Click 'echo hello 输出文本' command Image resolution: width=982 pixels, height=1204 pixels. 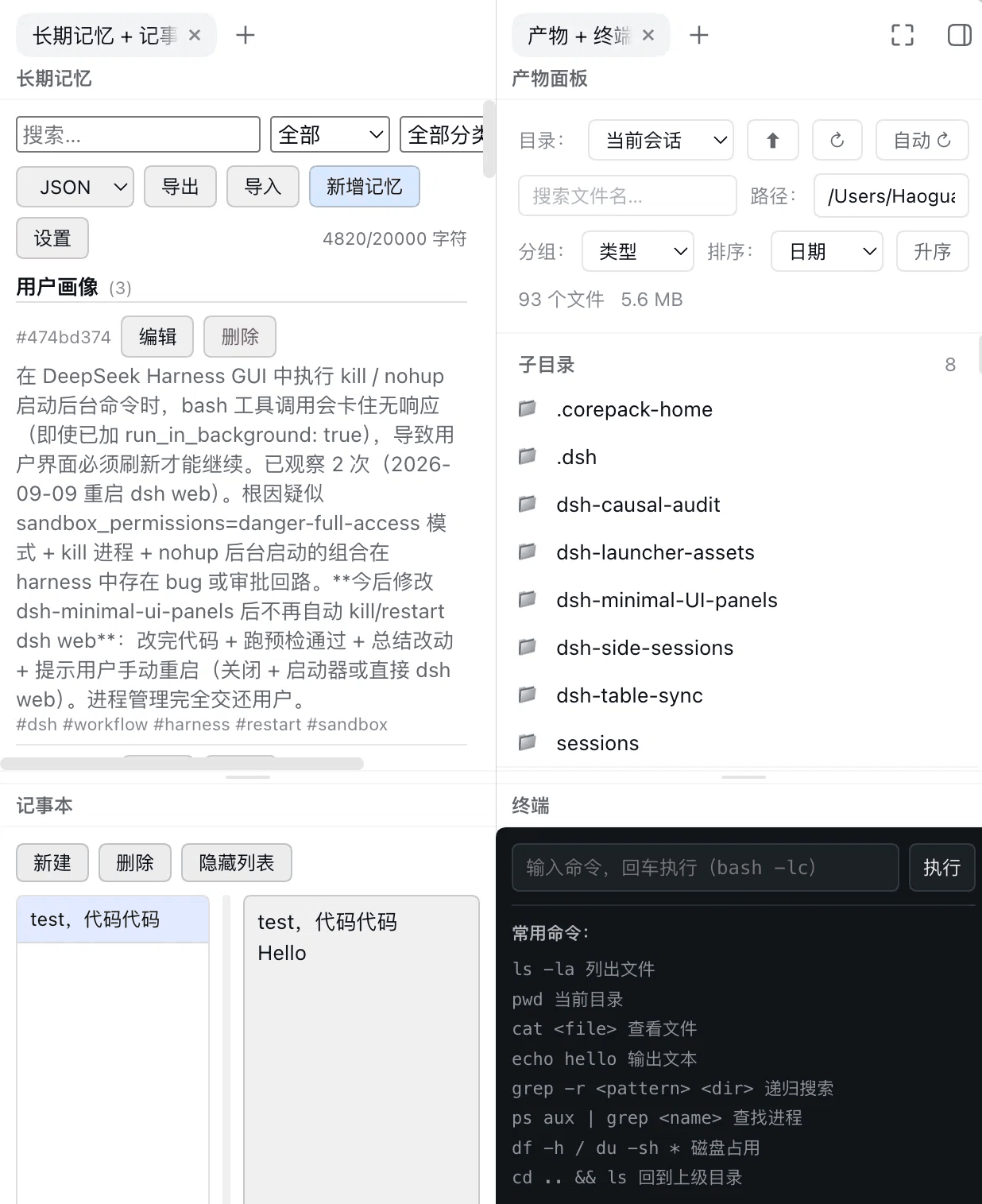(605, 1059)
